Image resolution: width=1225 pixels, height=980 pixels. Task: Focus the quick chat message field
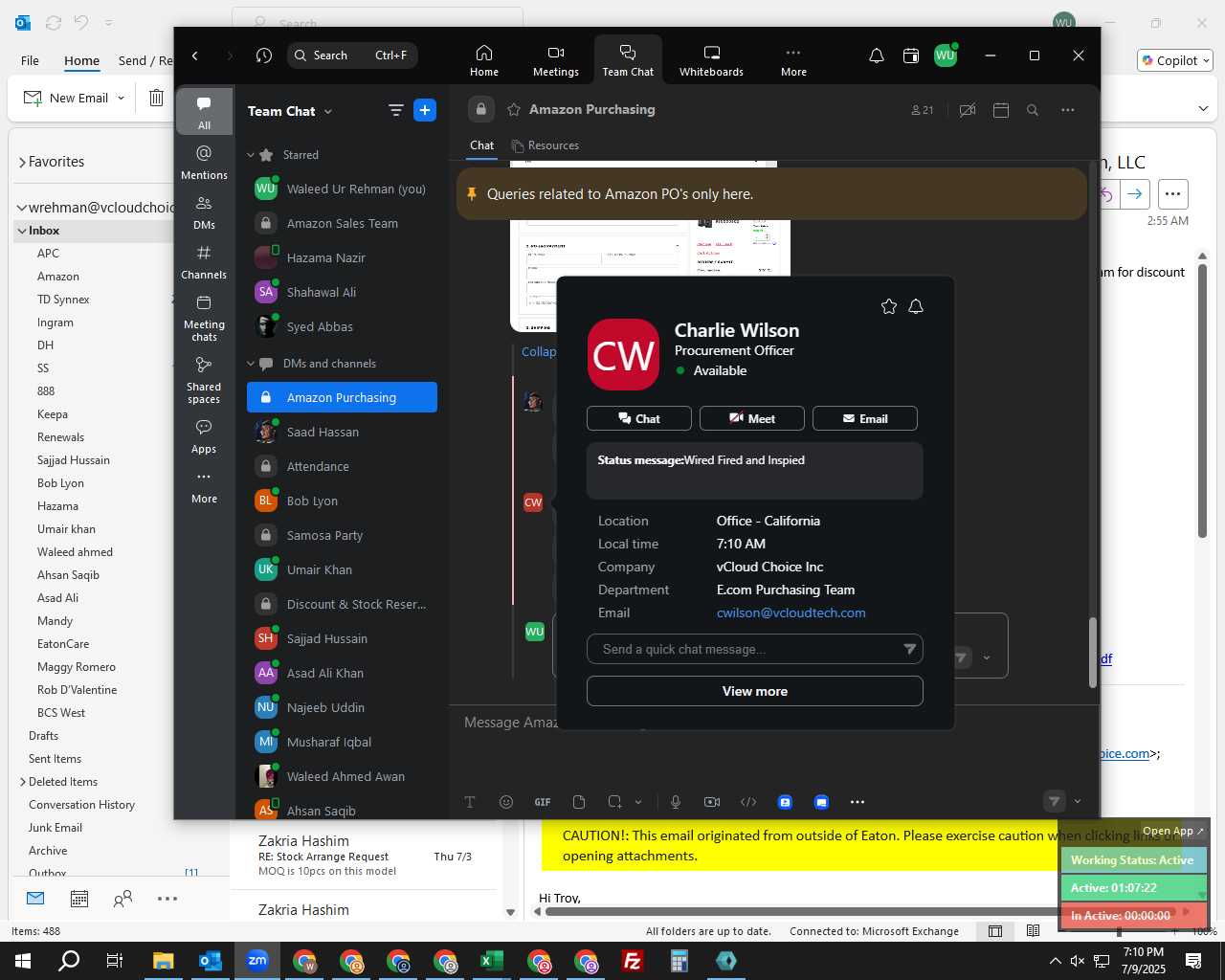(746, 649)
